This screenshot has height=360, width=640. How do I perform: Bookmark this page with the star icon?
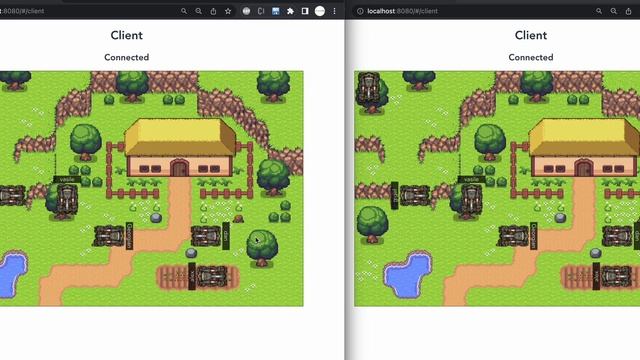(x=228, y=11)
